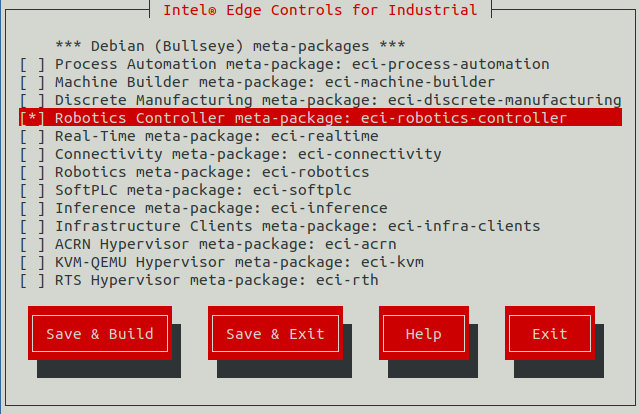Open the Help button
The height and width of the screenshot is (414, 640).
pyautogui.click(x=424, y=333)
